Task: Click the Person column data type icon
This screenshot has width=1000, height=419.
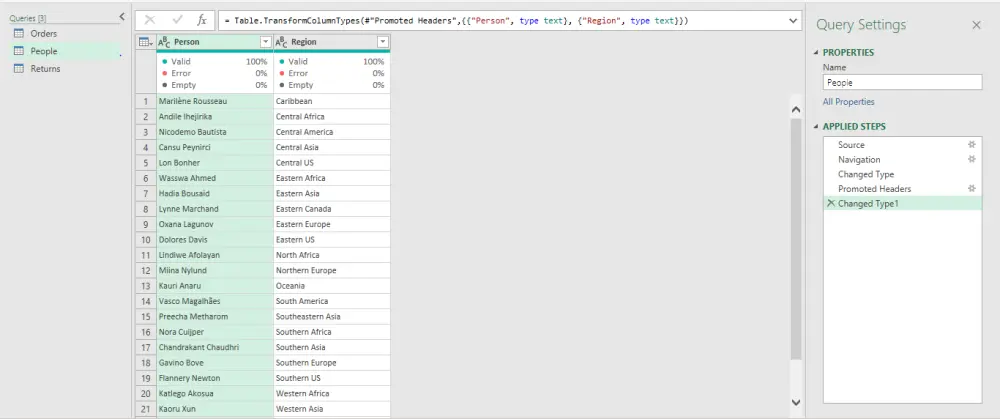Action: click(164, 42)
